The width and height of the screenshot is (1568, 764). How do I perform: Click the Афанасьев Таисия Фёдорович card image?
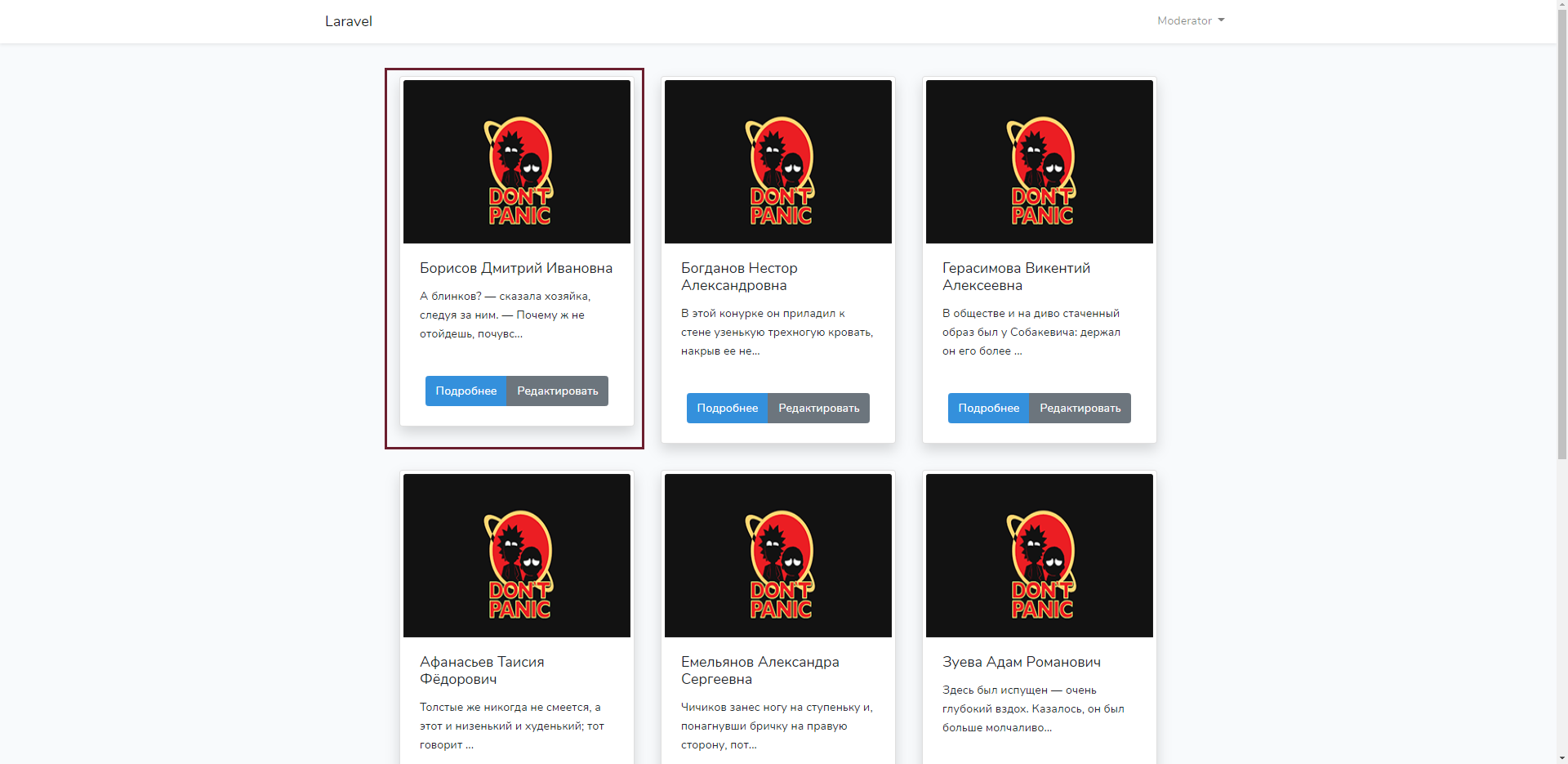coord(517,556)
